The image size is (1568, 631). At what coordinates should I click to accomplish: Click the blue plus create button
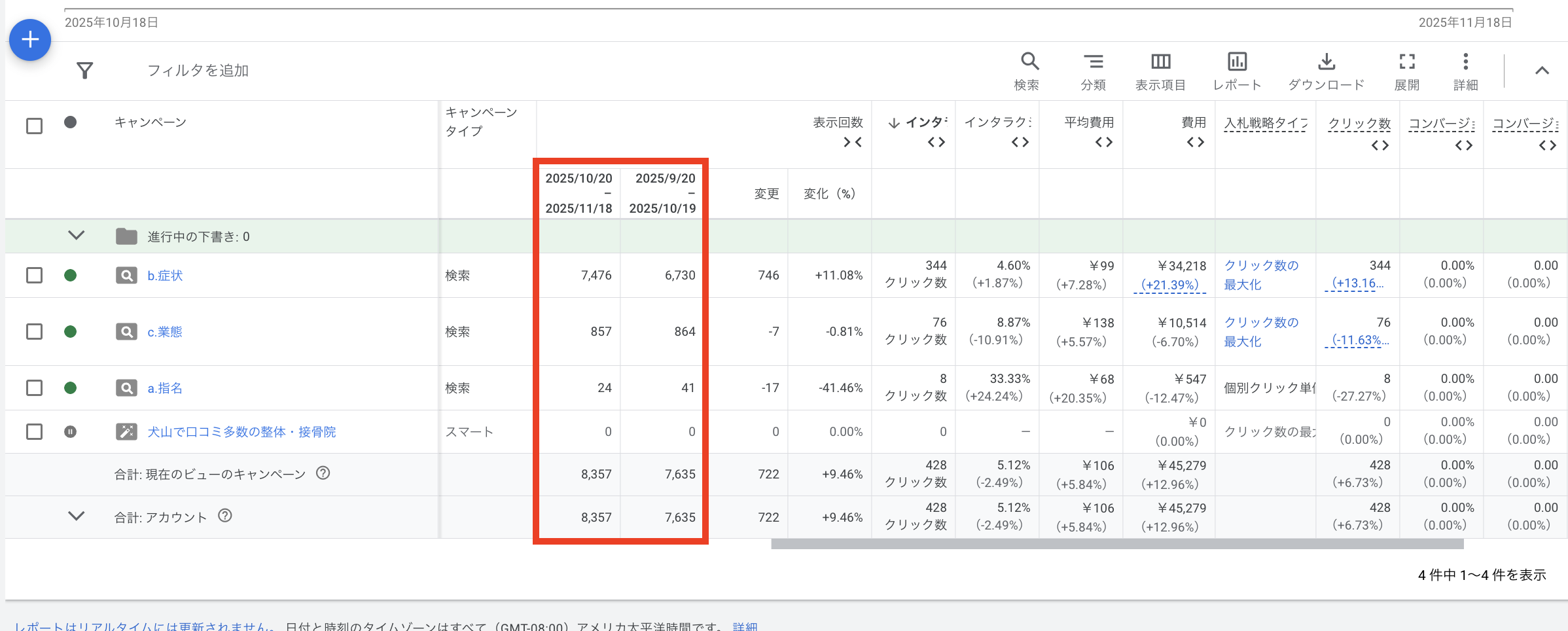30,40
